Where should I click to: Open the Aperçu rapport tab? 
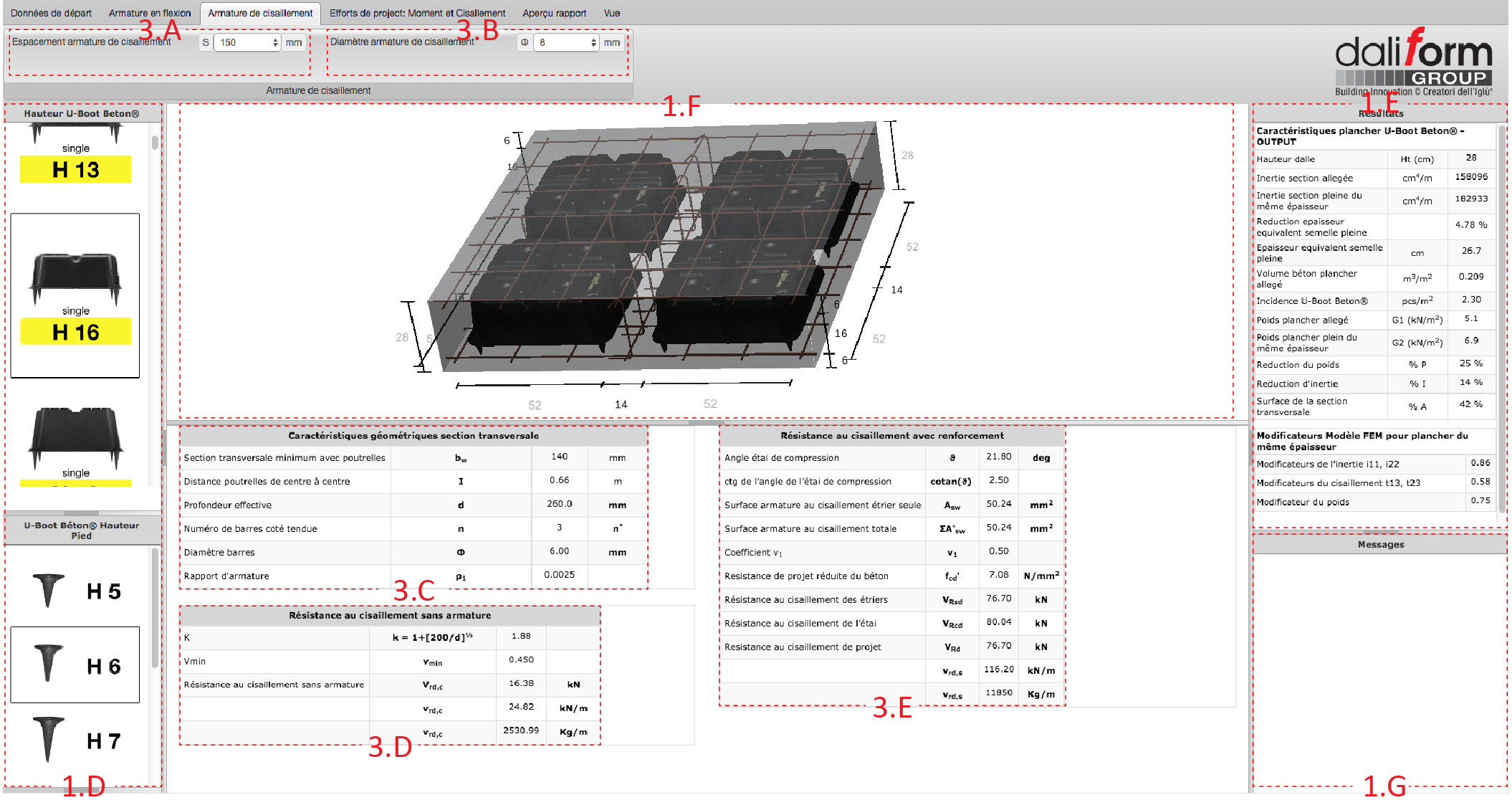click(x=554, y=13)
